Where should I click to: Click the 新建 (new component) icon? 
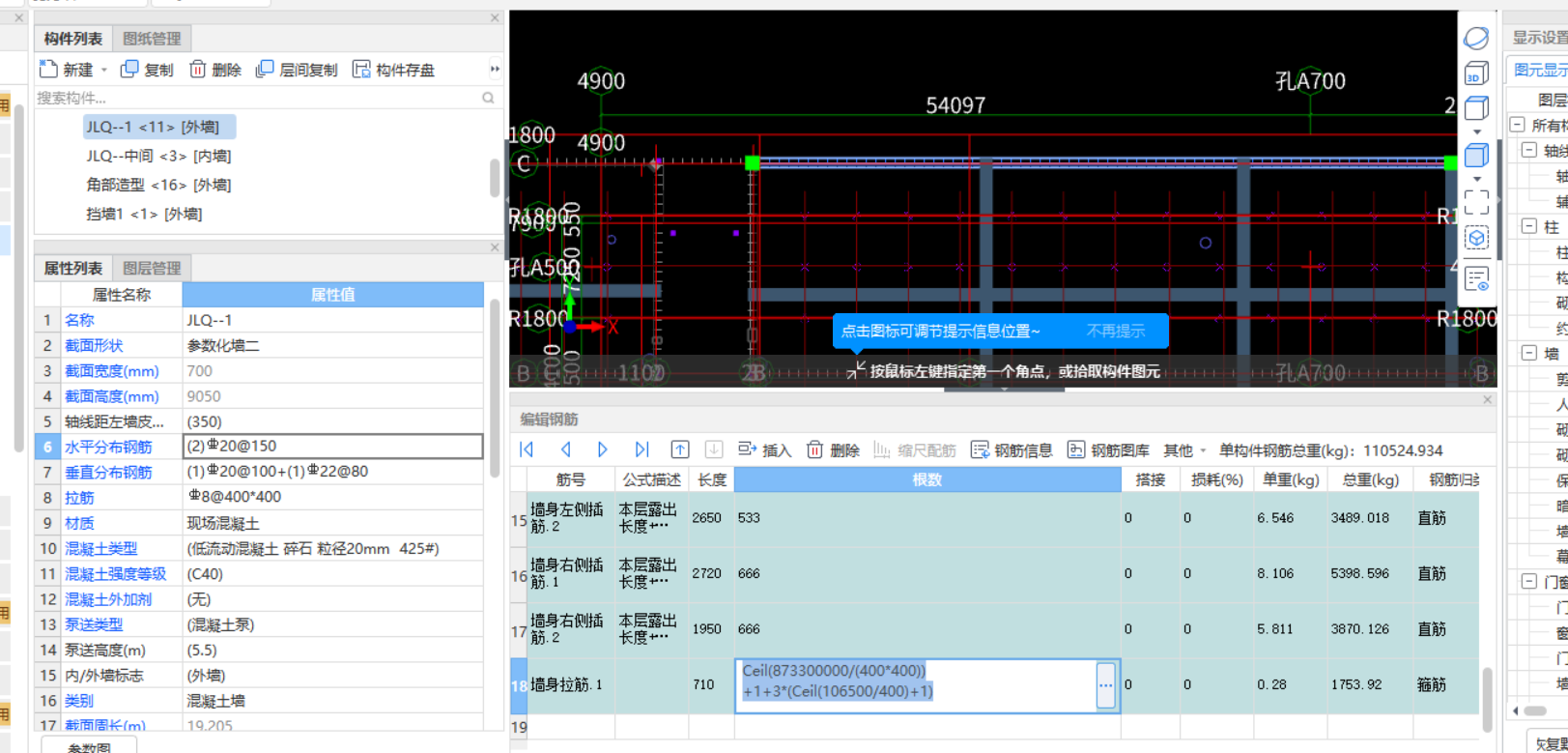click(48, 70)
